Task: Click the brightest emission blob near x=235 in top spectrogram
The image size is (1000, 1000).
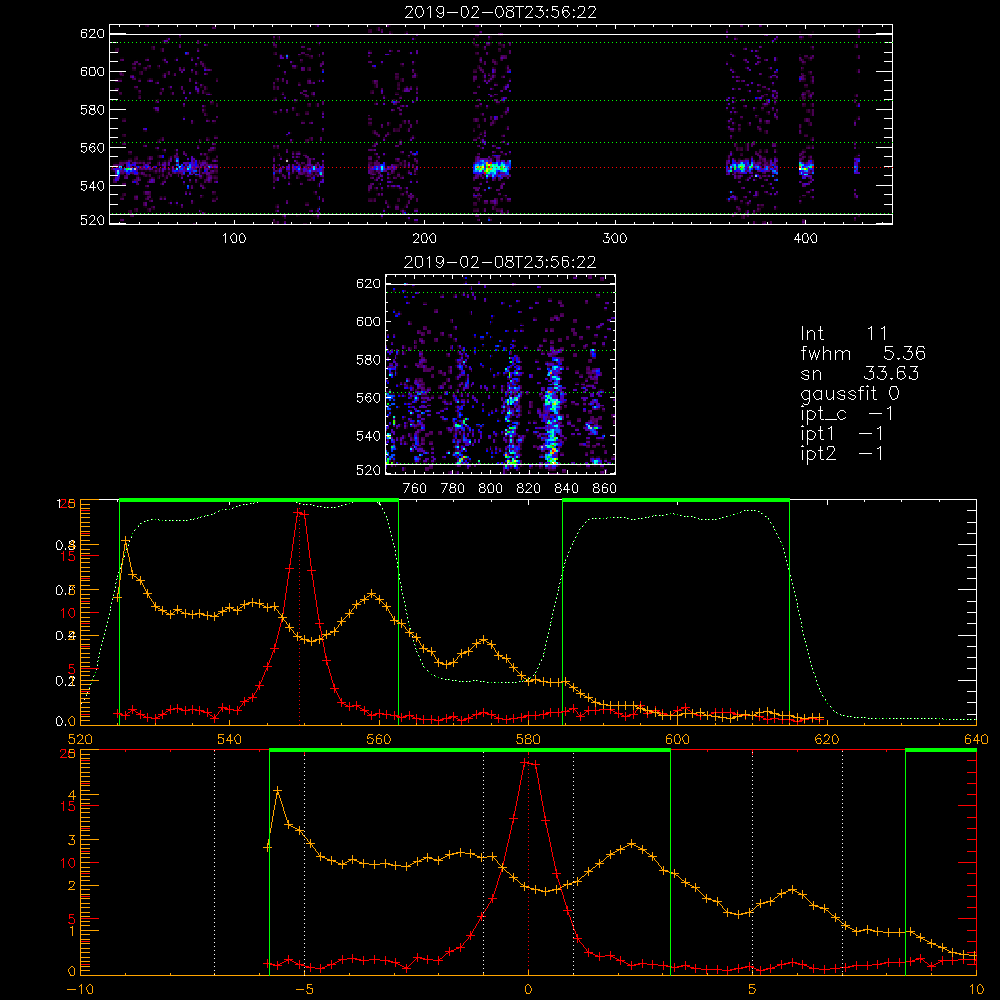Action: (490, 168)
